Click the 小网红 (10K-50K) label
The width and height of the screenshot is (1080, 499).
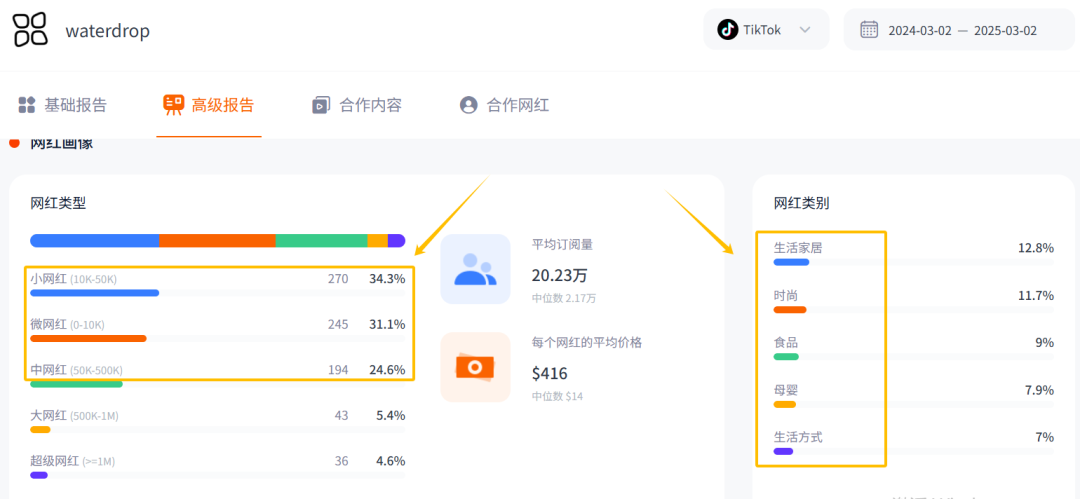[74, 279]
